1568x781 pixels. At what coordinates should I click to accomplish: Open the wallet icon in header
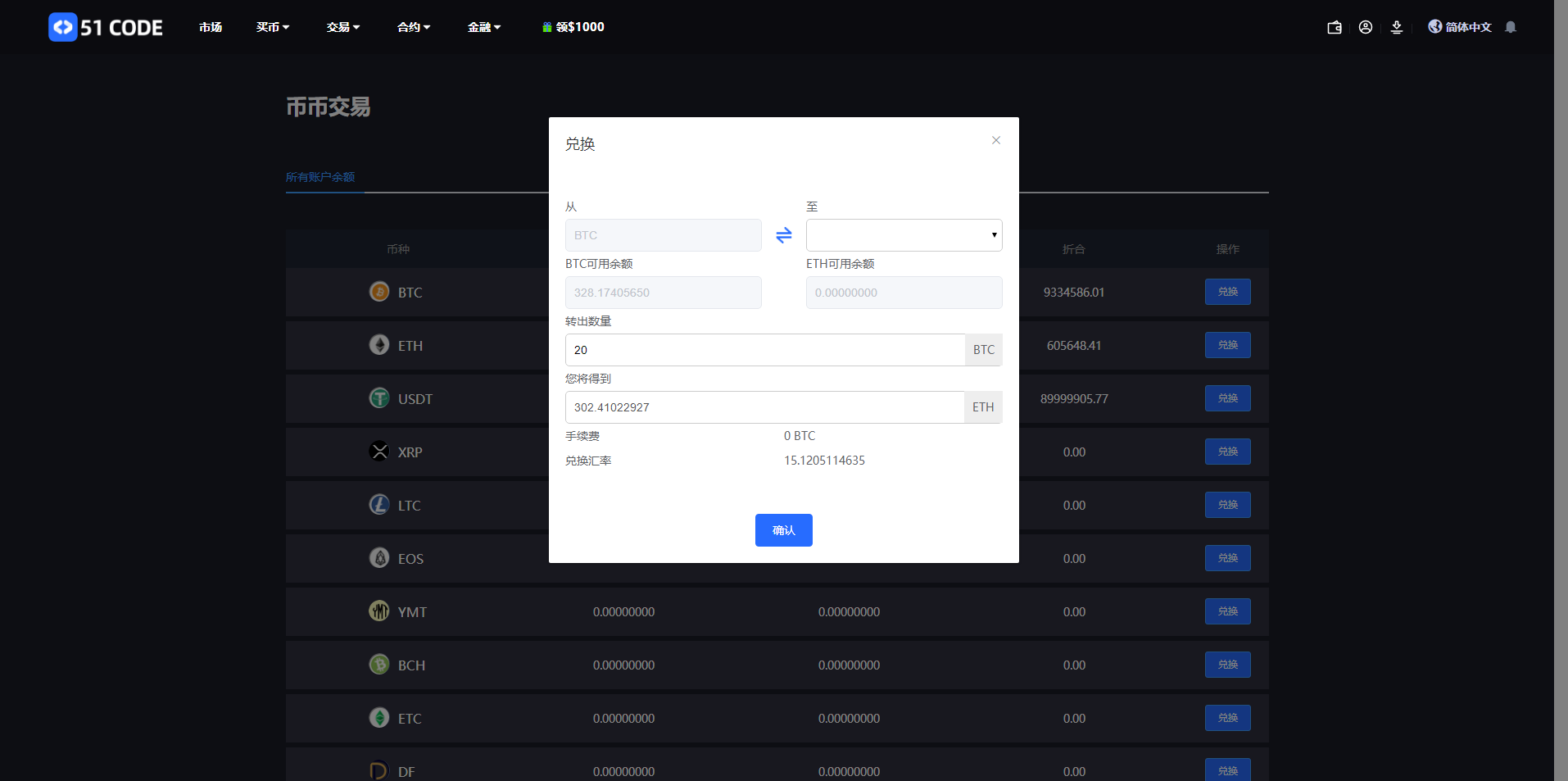point(1335,27)
